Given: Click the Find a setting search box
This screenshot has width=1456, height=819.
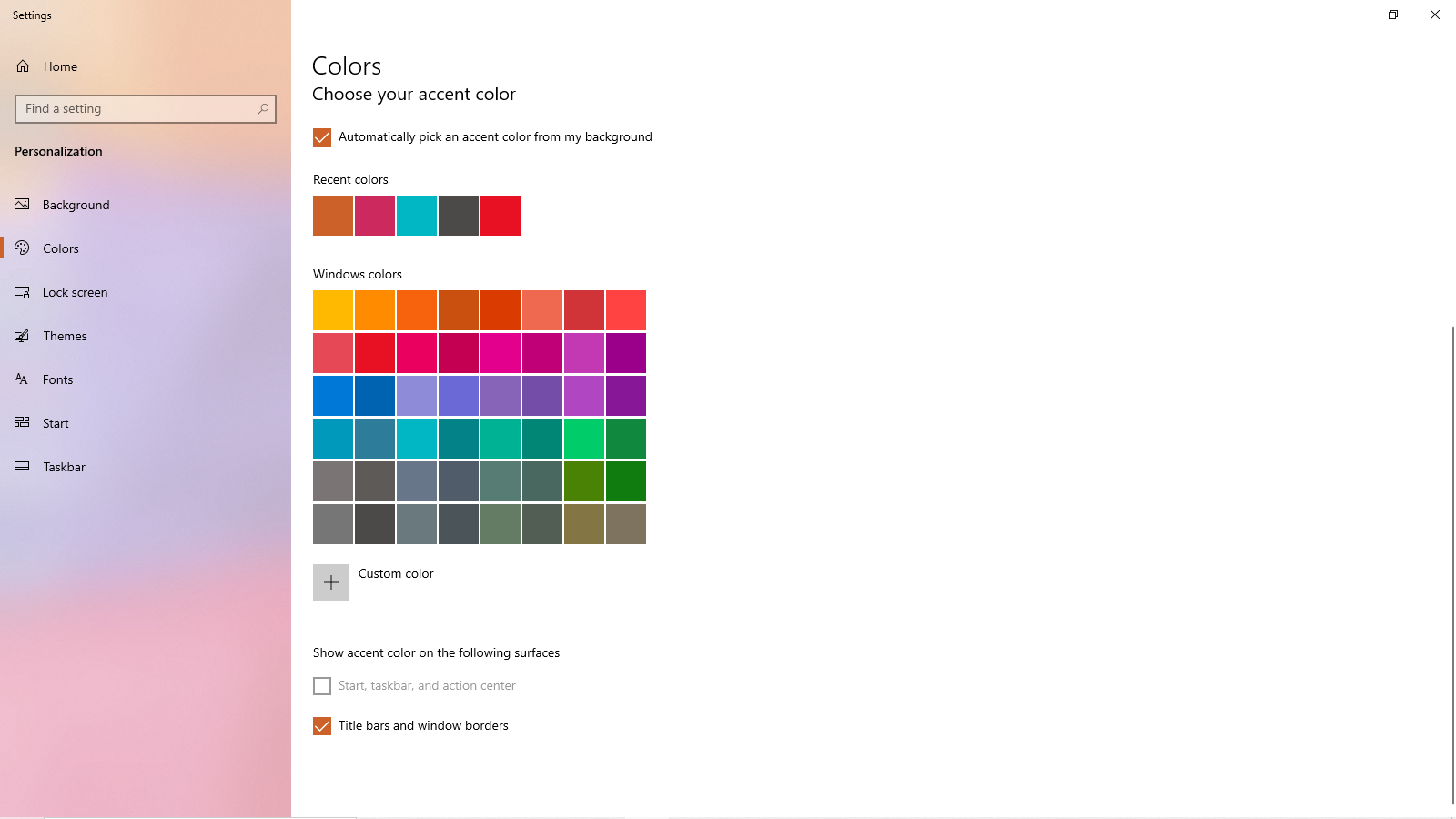Looking at the screenshot, I should [x=146, y=109].
